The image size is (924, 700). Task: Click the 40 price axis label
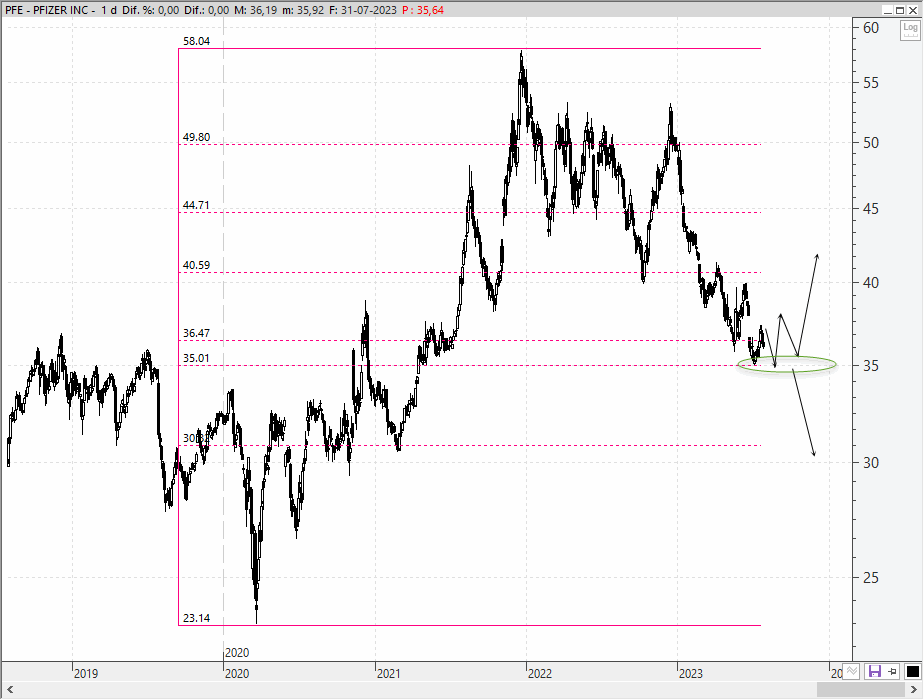(871, 283)
